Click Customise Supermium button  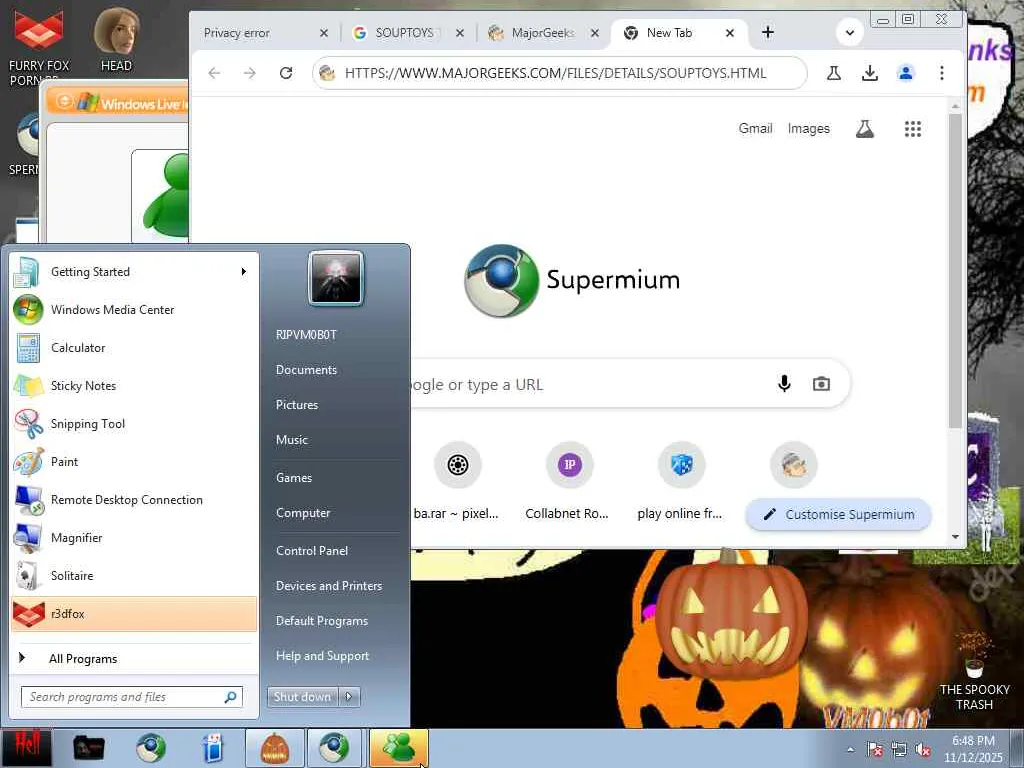(839, 514)
